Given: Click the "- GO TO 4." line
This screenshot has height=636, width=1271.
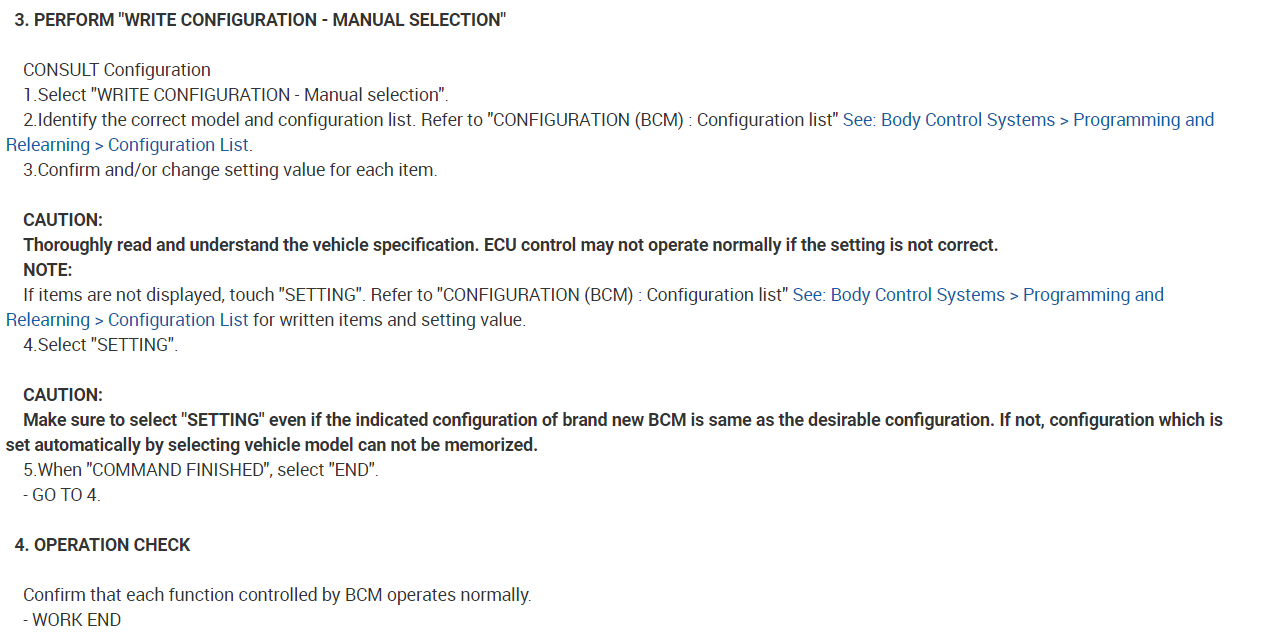Looking at the screenshot, I should pyautogui.click(x=62, y=495).
